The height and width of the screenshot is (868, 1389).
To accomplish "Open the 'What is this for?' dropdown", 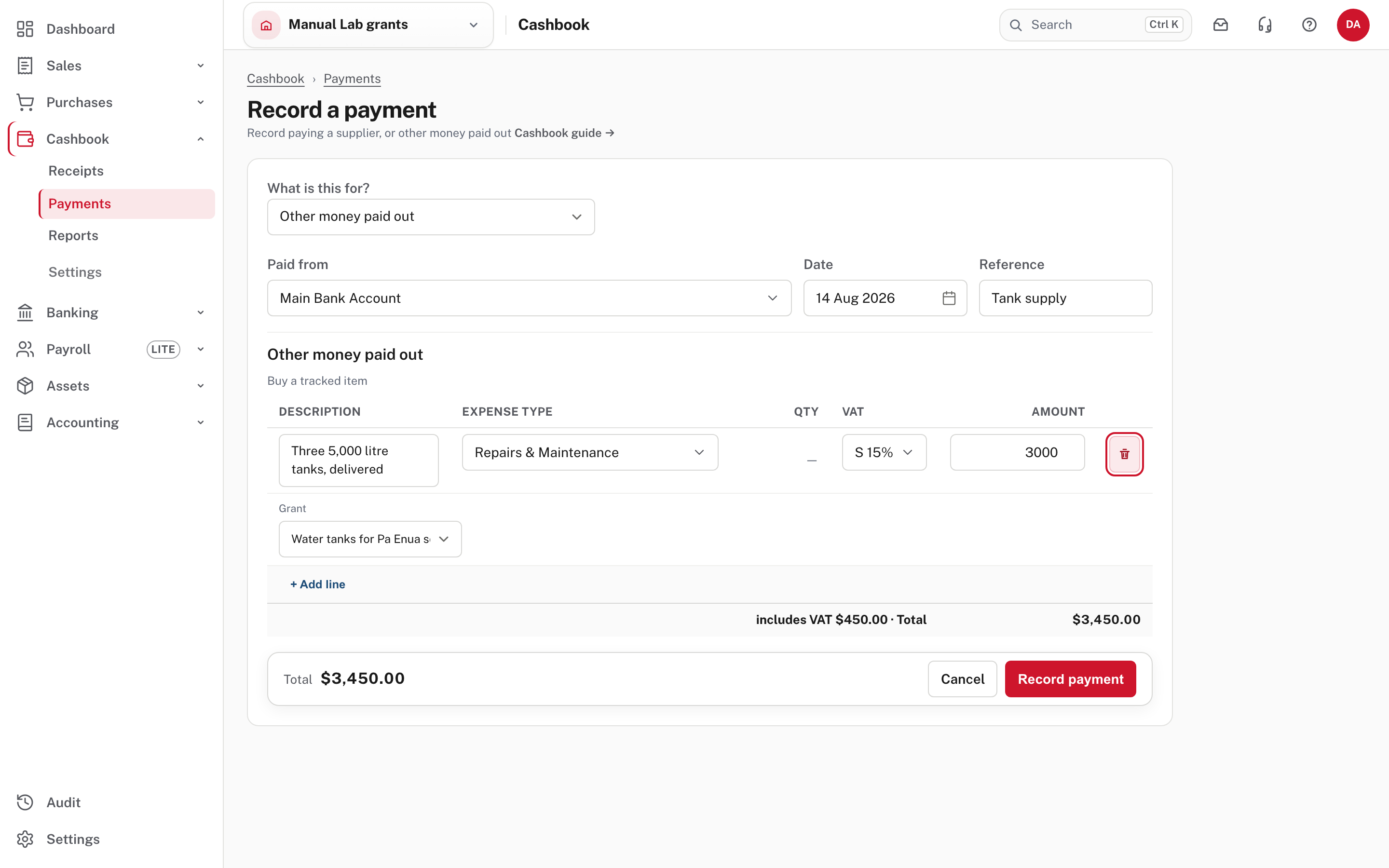I will point(431,217).
